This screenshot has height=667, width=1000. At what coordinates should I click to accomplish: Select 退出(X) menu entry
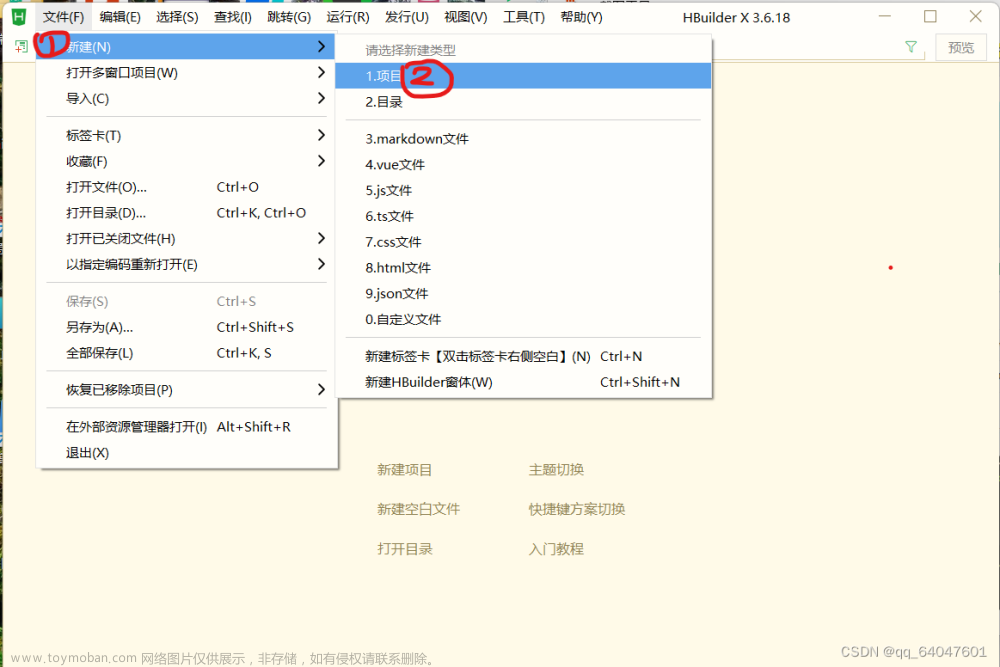click(186, 453)
